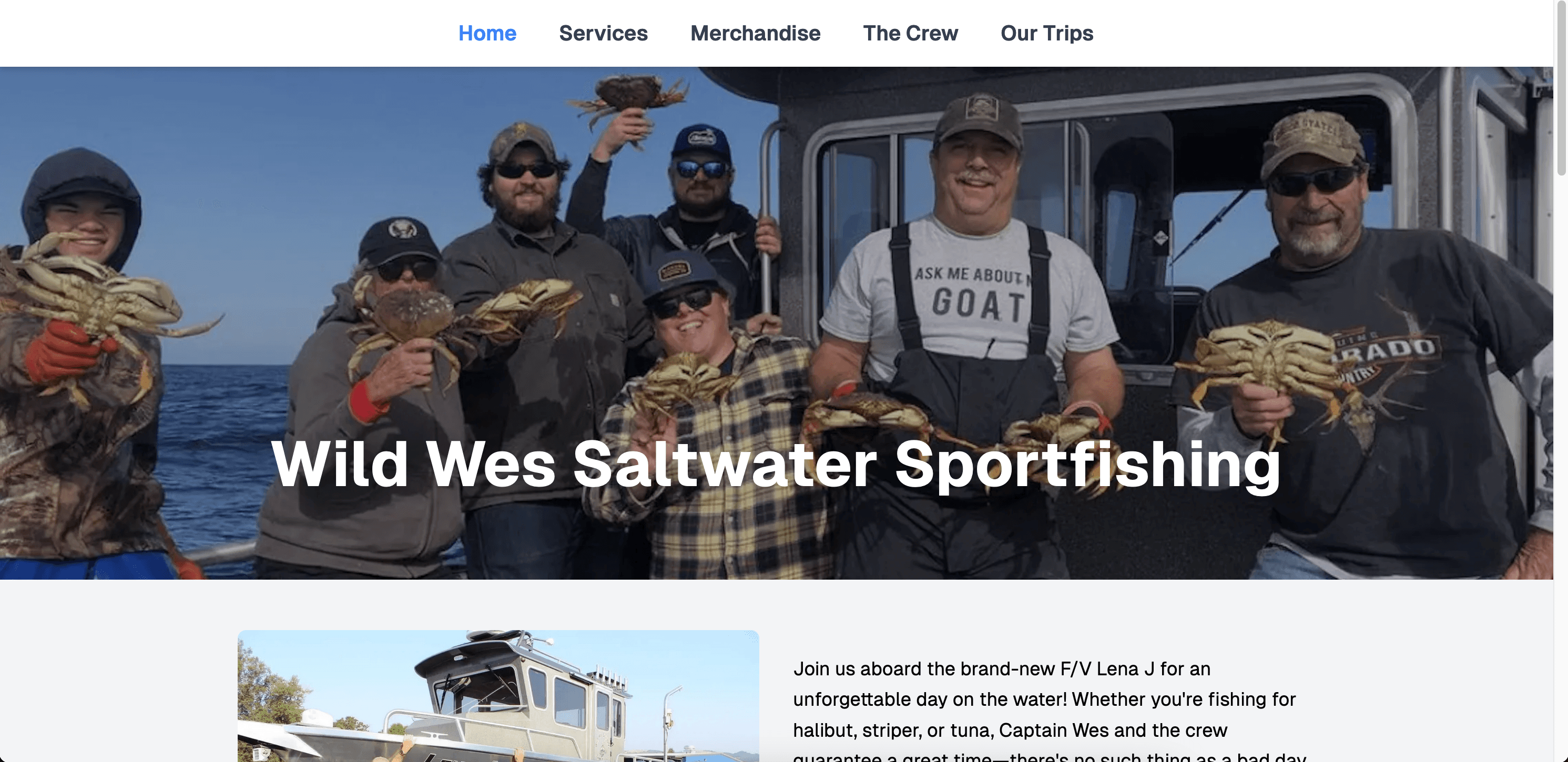This screenshot has width=1568, height=762.
Task: Click the vertical scrollbar thumb
Action: pos(1561,88)
